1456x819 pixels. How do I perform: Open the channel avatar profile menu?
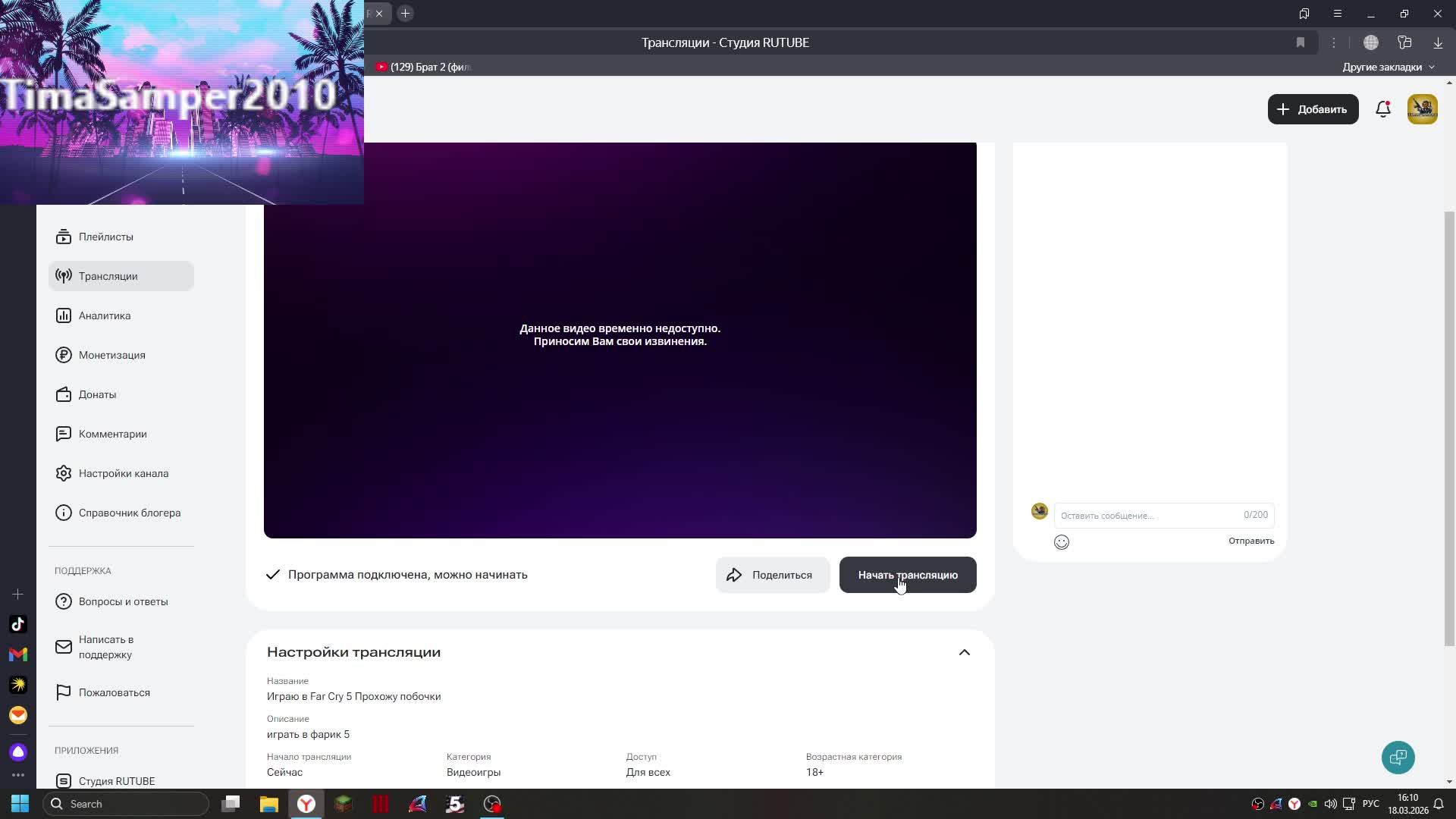pos(1422,109)
